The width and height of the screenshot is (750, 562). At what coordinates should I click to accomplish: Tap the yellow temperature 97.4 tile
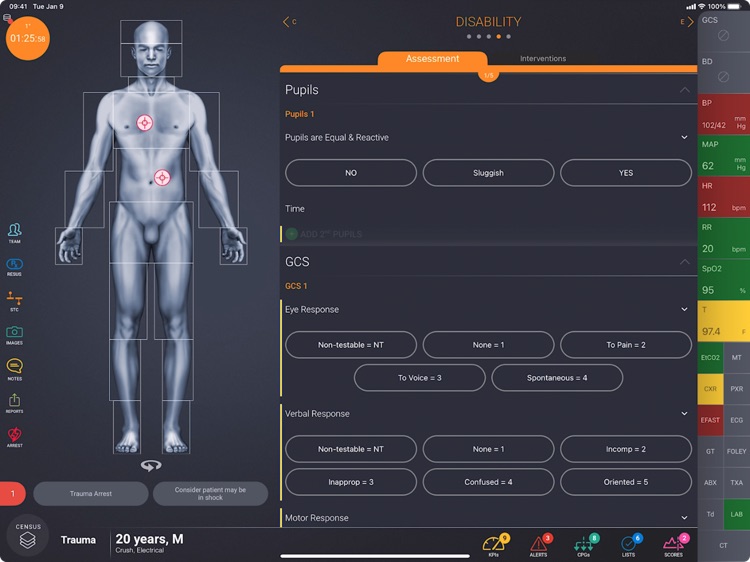tap(724, 321)
